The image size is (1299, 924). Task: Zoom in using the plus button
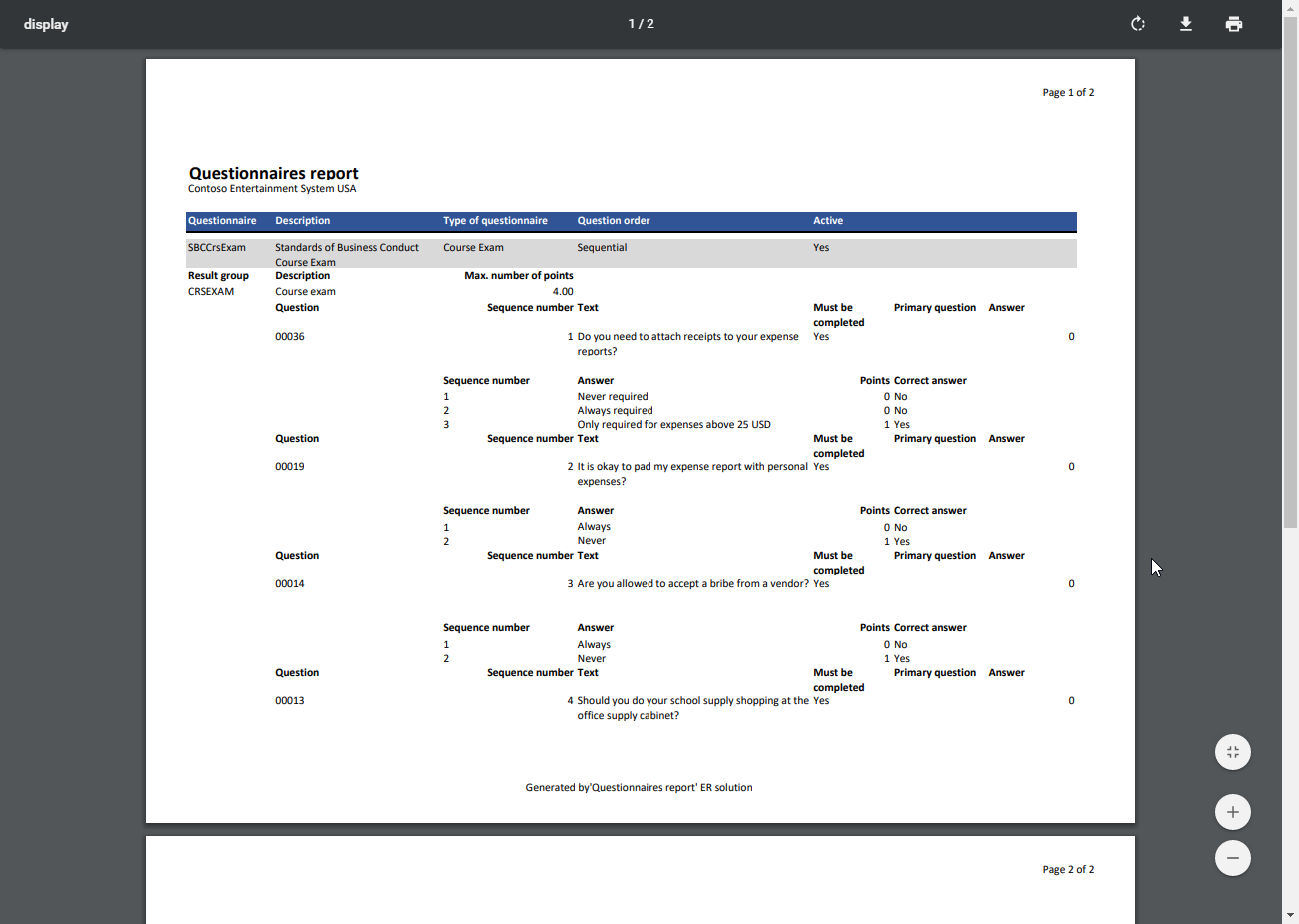1232,811
